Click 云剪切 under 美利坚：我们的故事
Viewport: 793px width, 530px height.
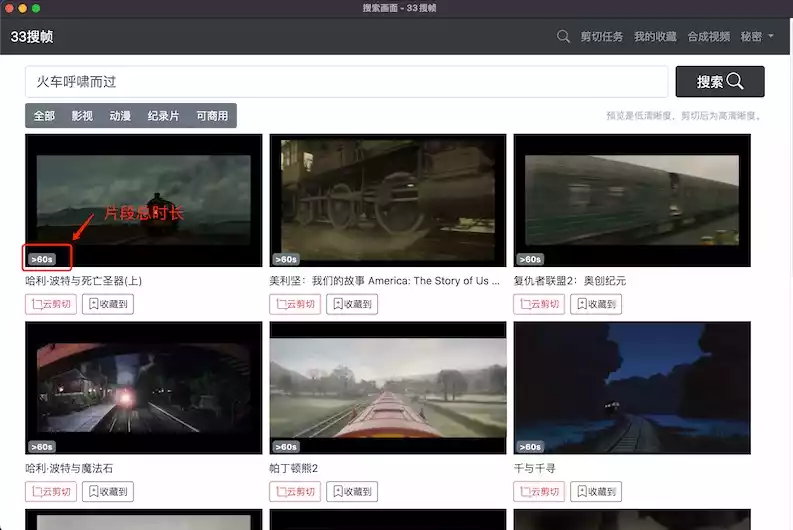295,304
